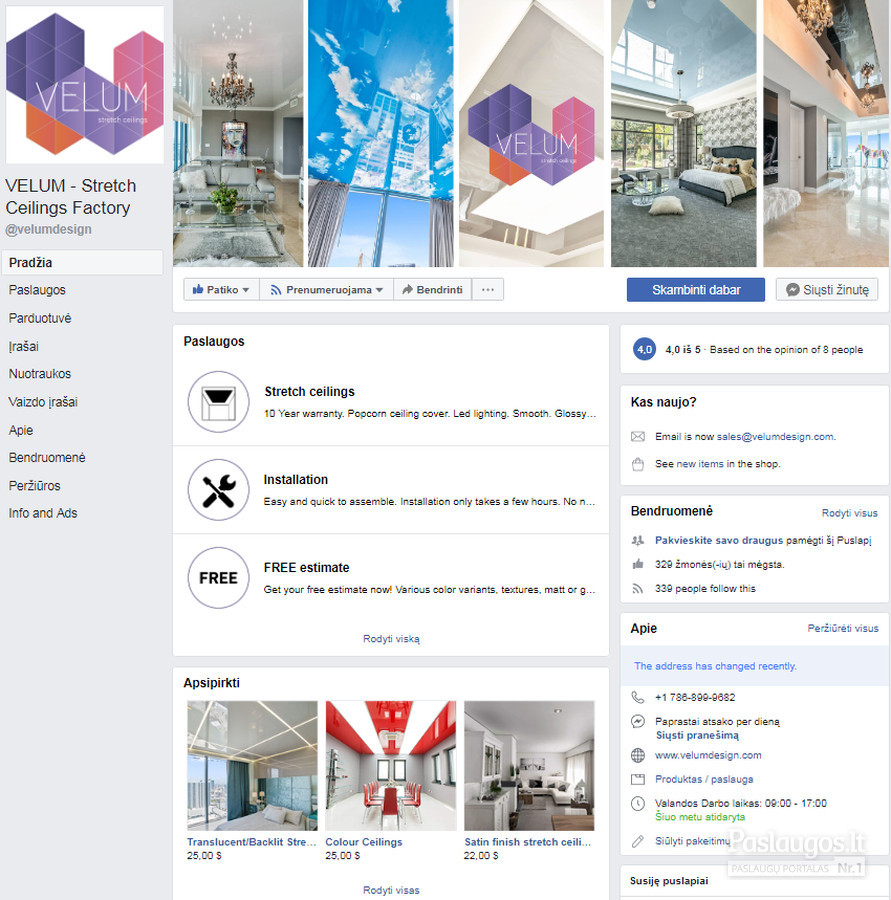Click the pencil icon for Siūlyti pakeitimų

point(638,841)
